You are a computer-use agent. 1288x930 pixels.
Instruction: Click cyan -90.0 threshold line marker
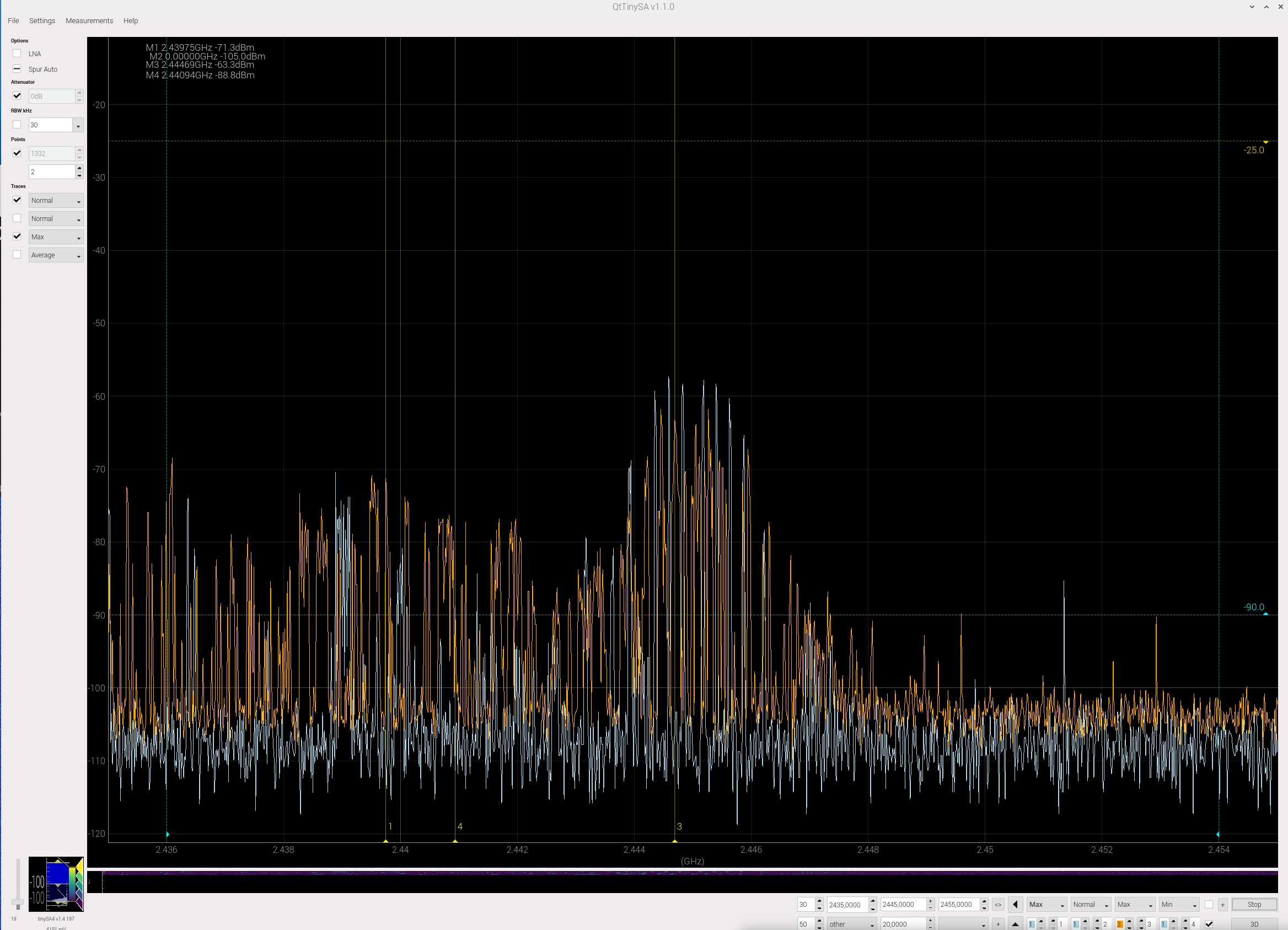(1265, 614)
